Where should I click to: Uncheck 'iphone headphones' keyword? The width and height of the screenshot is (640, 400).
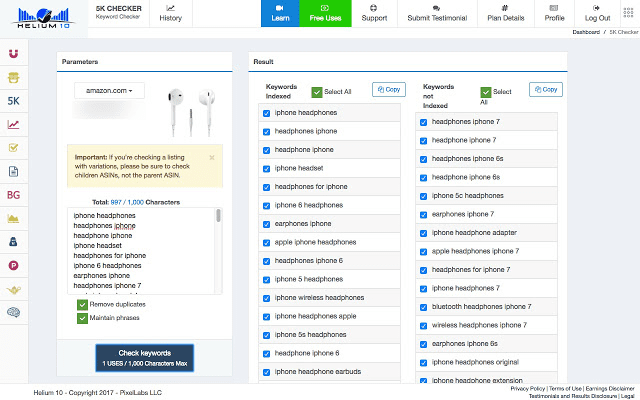(267, 113)
